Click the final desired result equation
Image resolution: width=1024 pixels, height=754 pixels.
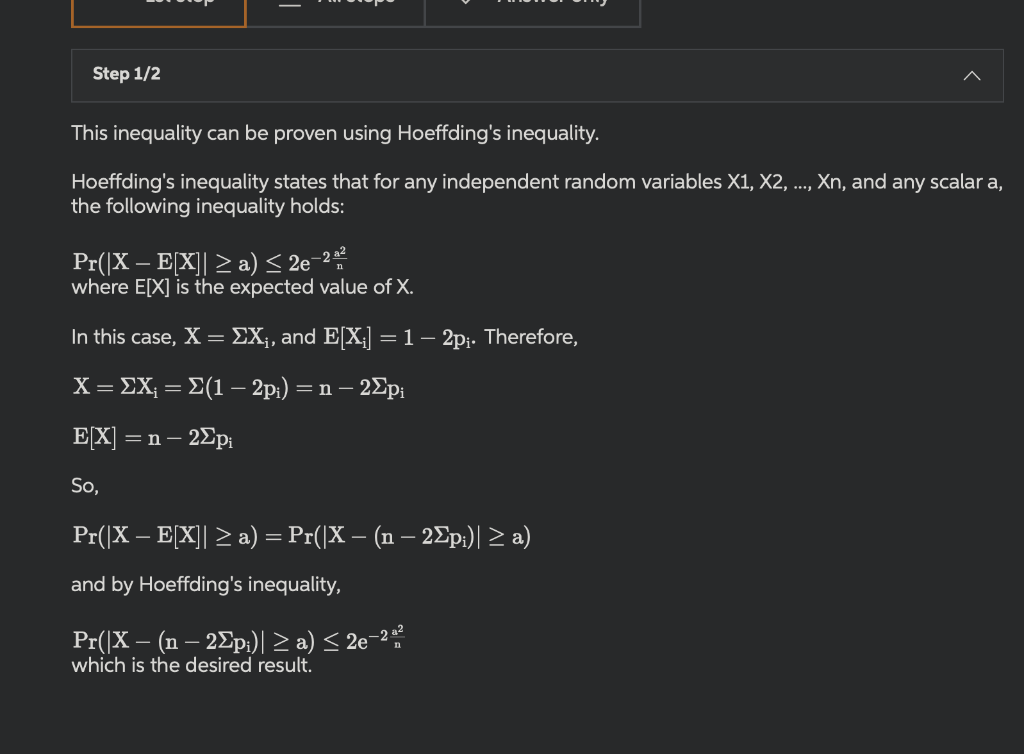[238, 638]
